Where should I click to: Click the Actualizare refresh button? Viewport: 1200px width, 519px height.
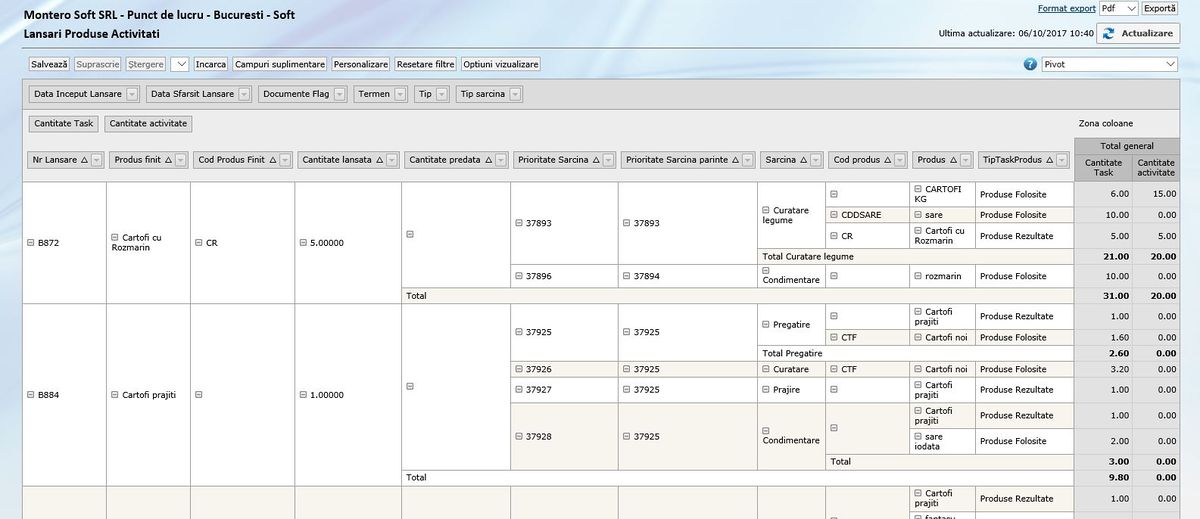tap(1138, 33)
